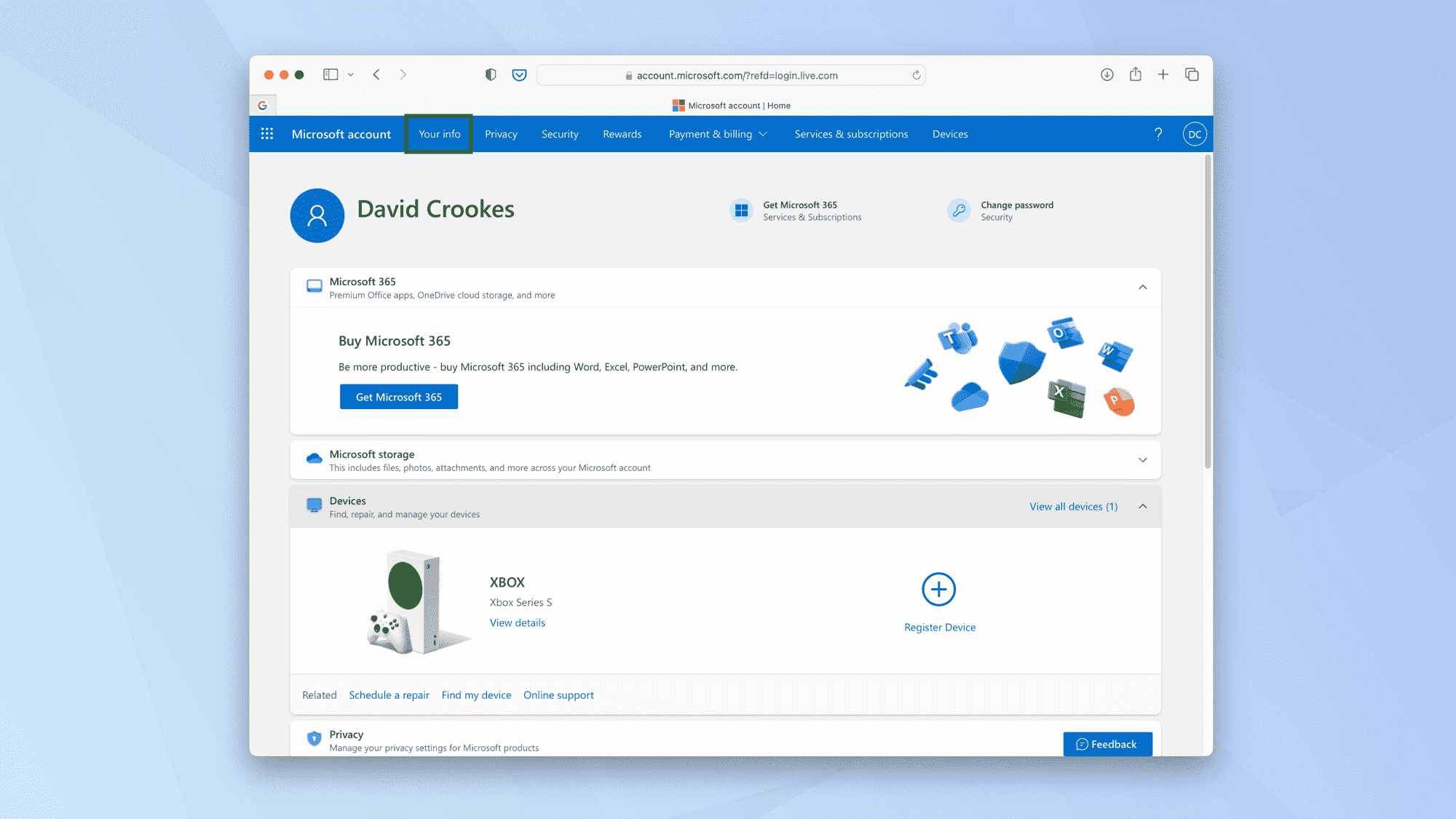Open Schedule a repair link
The width and height of the screenshot is (1456, 819).
pos(389,695)
